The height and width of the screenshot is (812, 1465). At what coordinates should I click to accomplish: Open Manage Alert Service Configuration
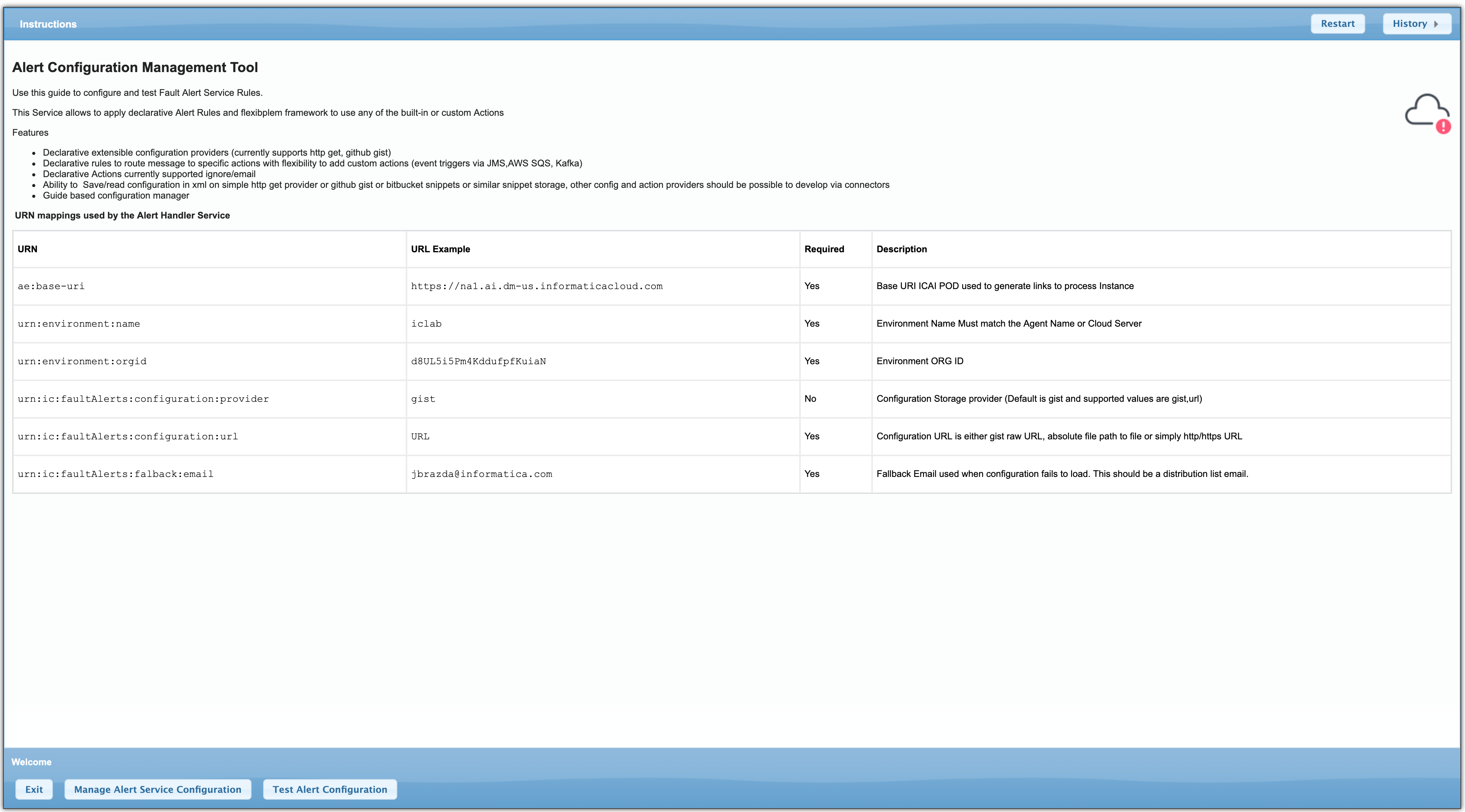(x=158, y=789)
